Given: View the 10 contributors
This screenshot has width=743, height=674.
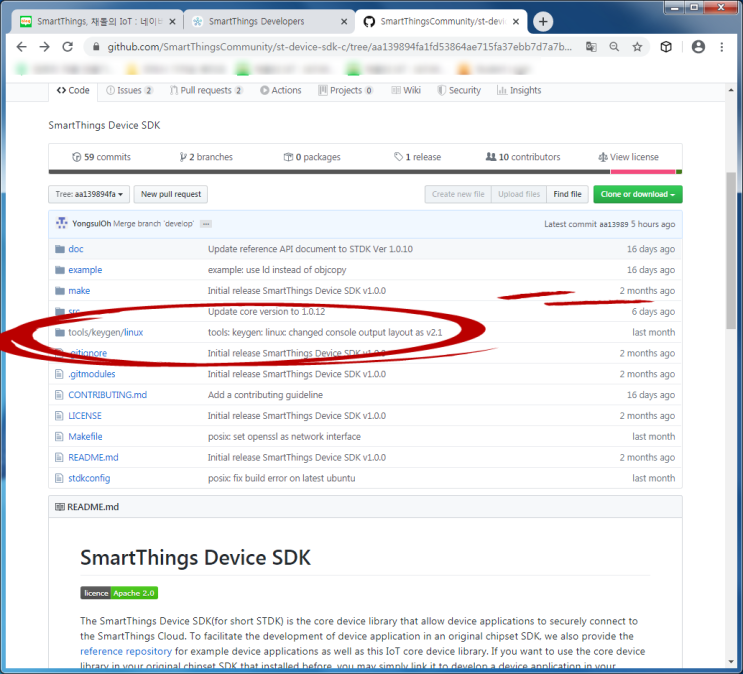Looking at the screenshot, I should [x=523, y=157].
